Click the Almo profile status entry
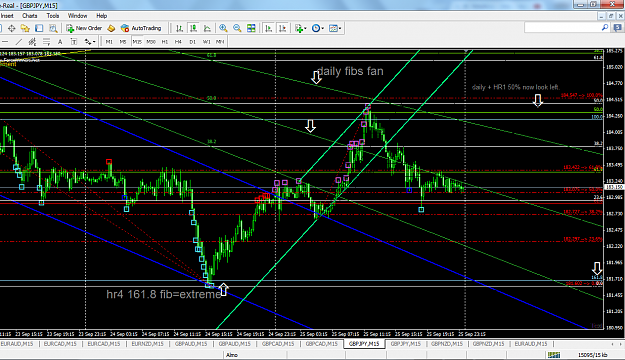 tap(232, 355)
